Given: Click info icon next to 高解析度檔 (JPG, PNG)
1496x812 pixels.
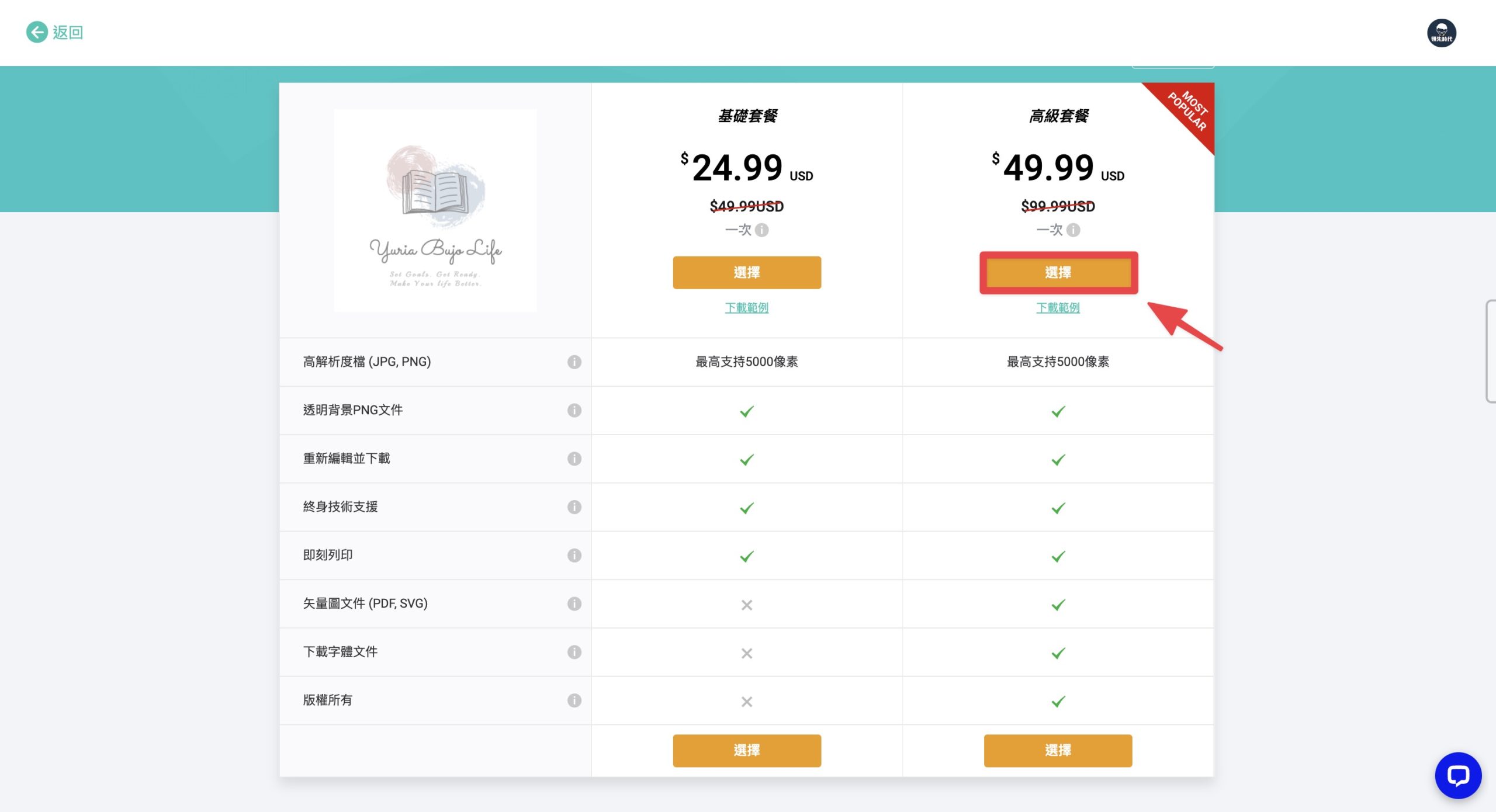Looking at the screenshot, I should click(x=574, y=362).
